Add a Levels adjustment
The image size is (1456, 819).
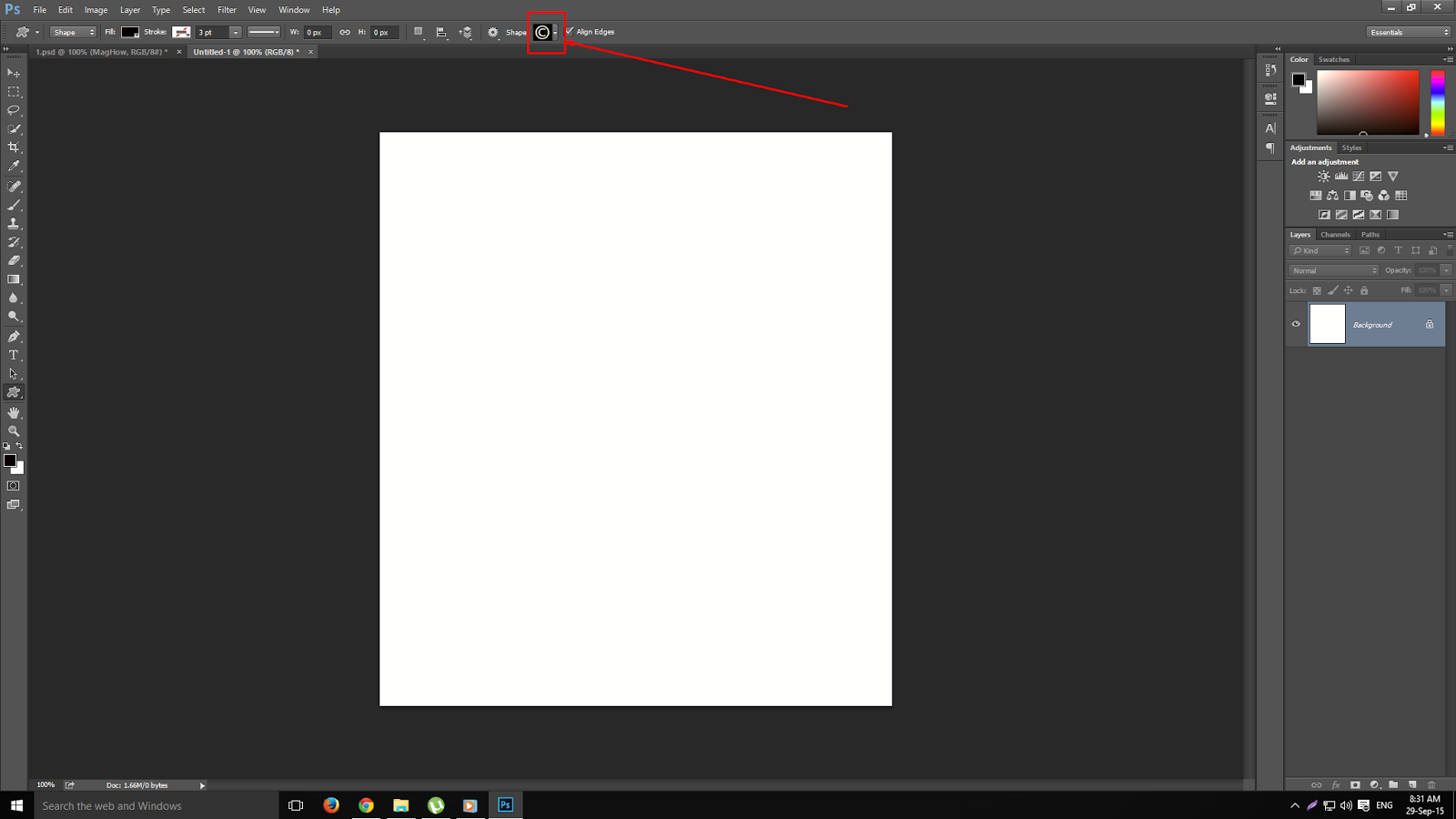(1341, 177)
